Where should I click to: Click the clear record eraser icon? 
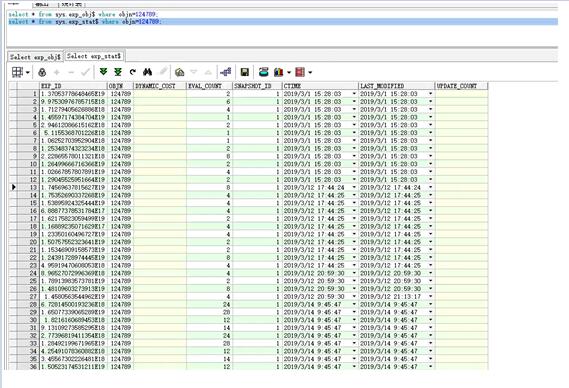tap(164, 72)
